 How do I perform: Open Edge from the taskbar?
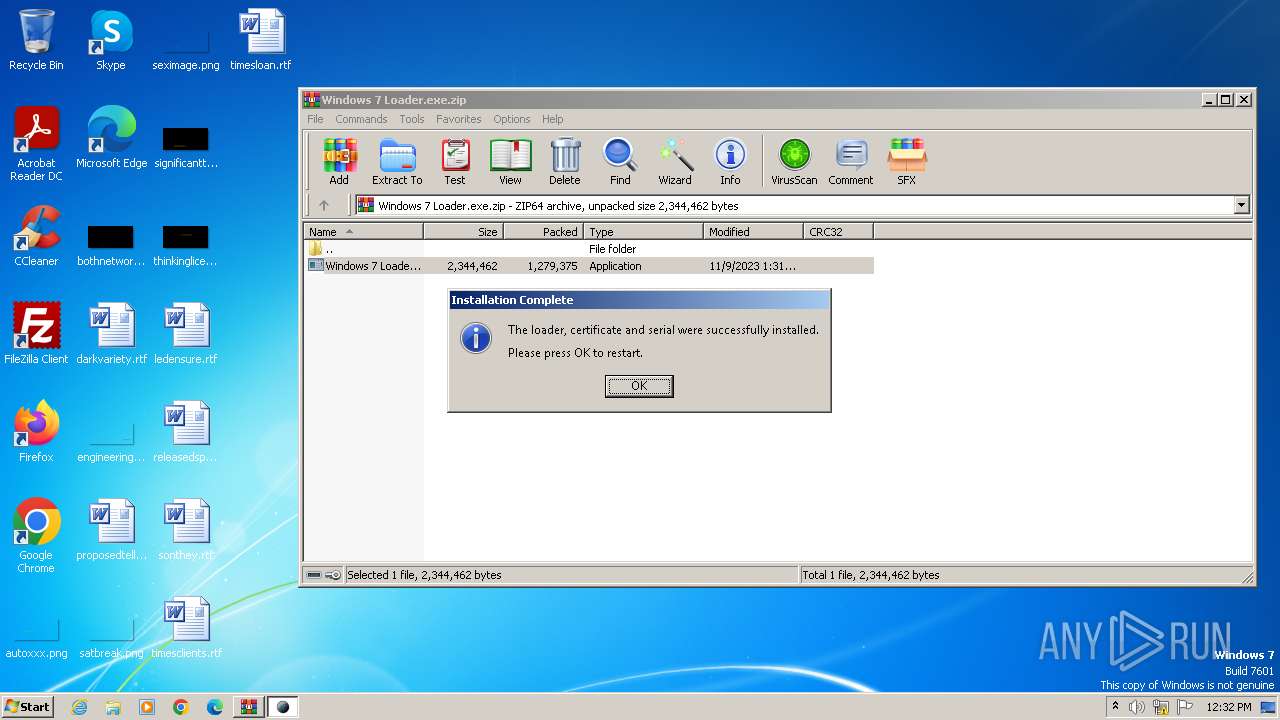tap(215, 707)
